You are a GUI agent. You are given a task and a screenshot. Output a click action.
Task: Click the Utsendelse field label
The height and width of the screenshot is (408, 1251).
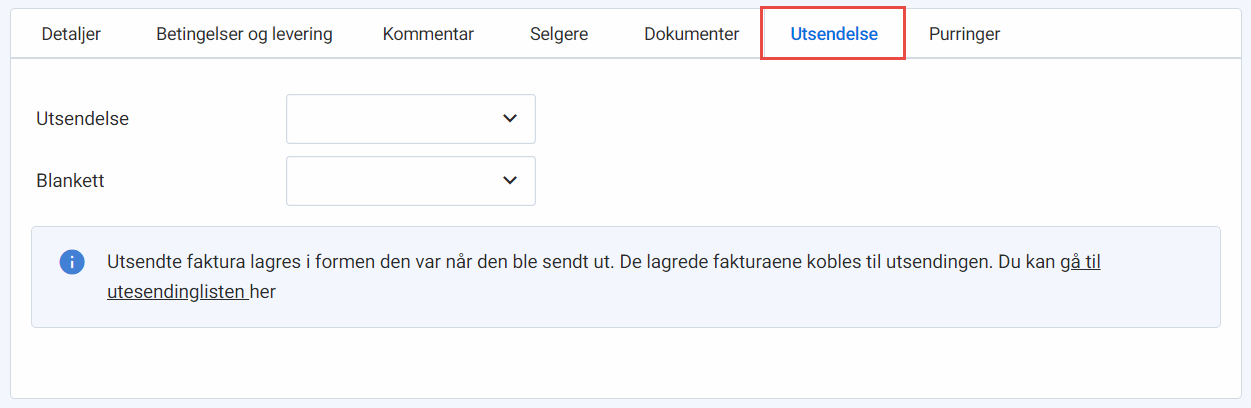(x=82, y=119)
